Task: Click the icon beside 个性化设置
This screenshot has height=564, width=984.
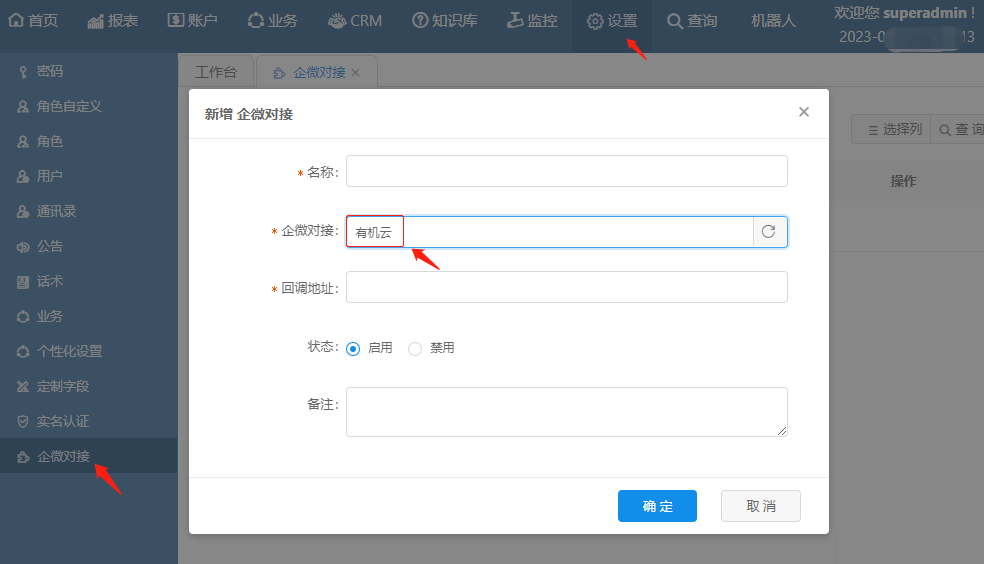Action: point(23,351)
